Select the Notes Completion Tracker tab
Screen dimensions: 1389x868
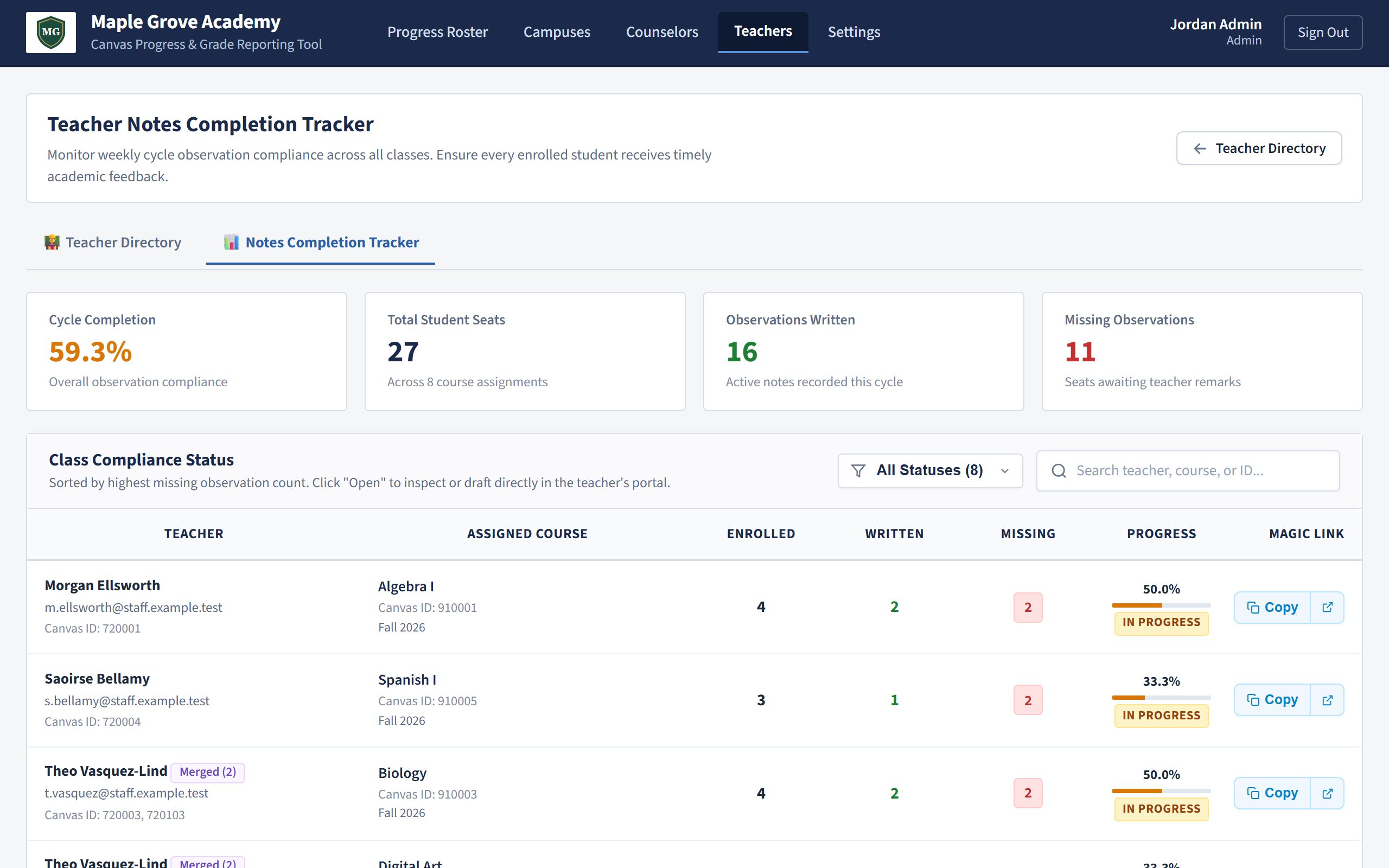click(321, 242)
